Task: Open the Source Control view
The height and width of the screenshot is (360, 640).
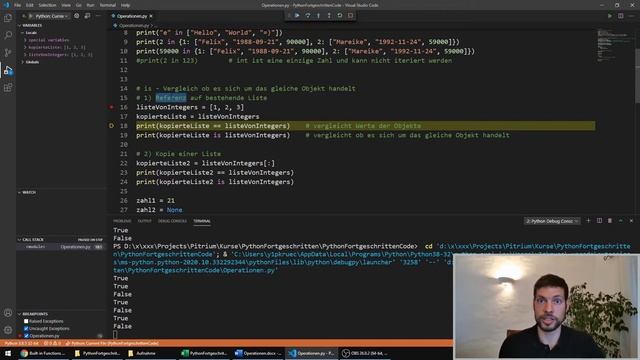Action: pyautogui.click(x=8, y=53)
